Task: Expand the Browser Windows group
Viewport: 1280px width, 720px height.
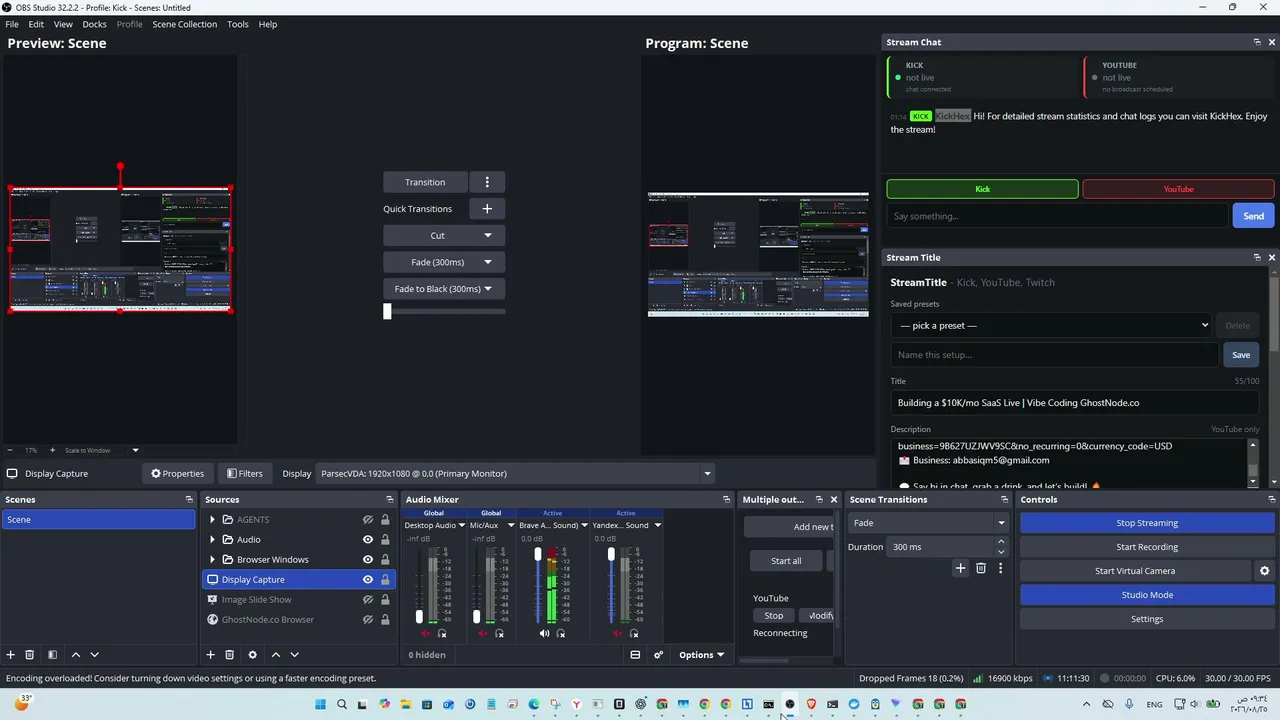Action: [x=212, y=560]
